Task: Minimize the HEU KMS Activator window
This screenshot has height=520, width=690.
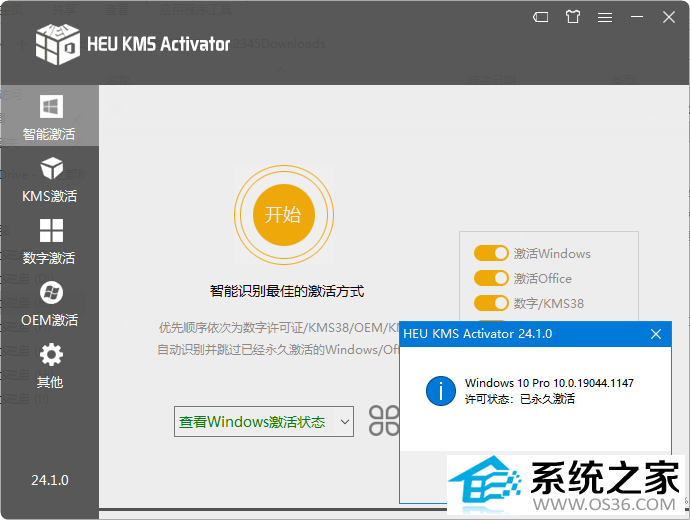Action: (637, 17)
